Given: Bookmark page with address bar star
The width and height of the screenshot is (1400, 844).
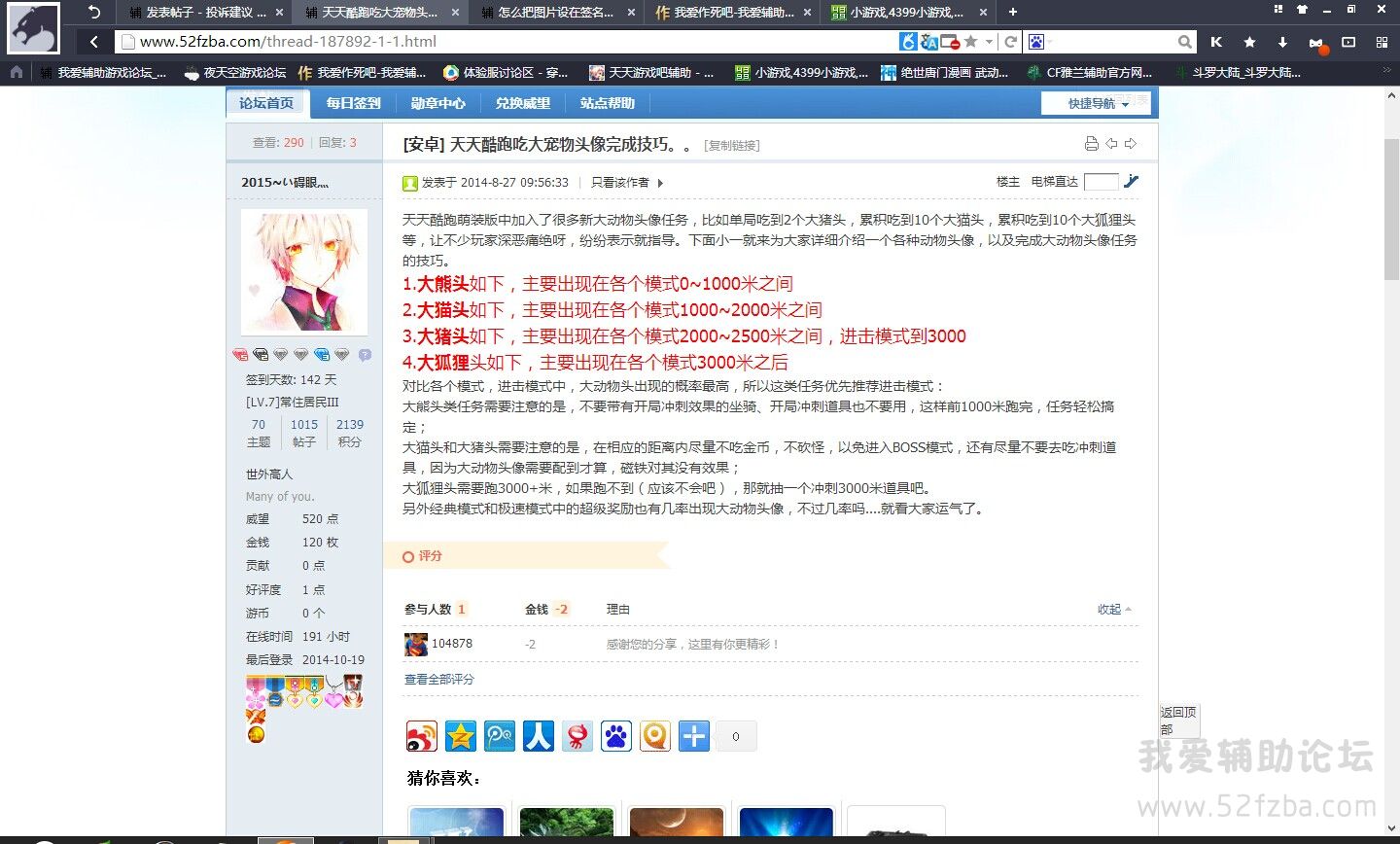Looking at the screenshot, I should [x=970, y=42].
